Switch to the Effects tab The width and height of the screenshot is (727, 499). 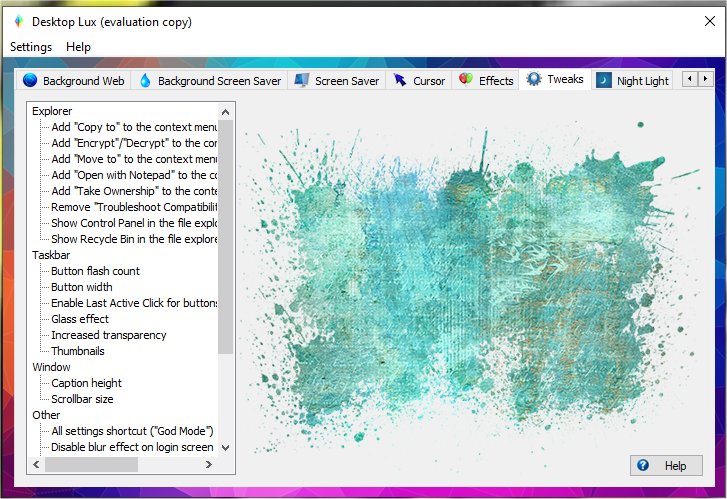pyautogui.click(x=486, y=81)
